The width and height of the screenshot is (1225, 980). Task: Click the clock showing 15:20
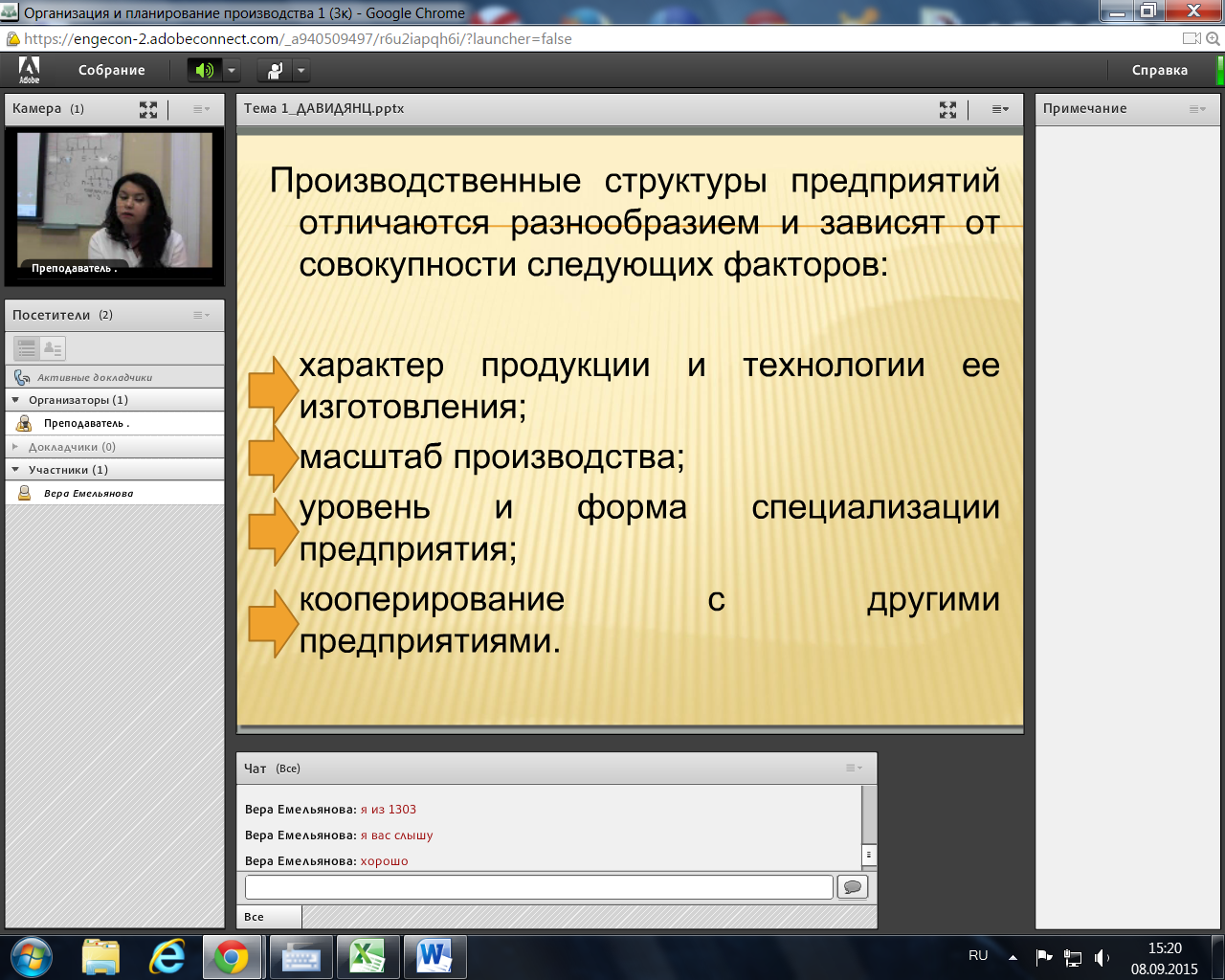1165,948
